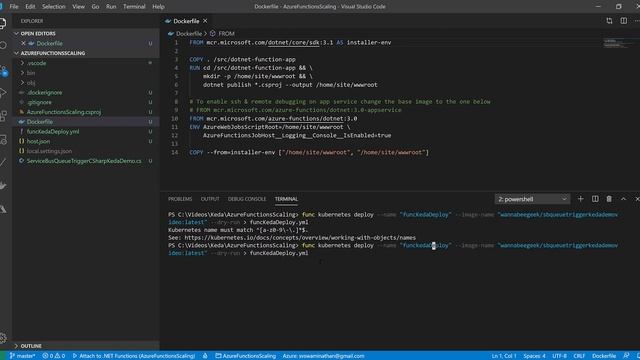Open the Help menu
Image resolution: width=640 pixels, height=360 pixels.
tap(158, 7)
